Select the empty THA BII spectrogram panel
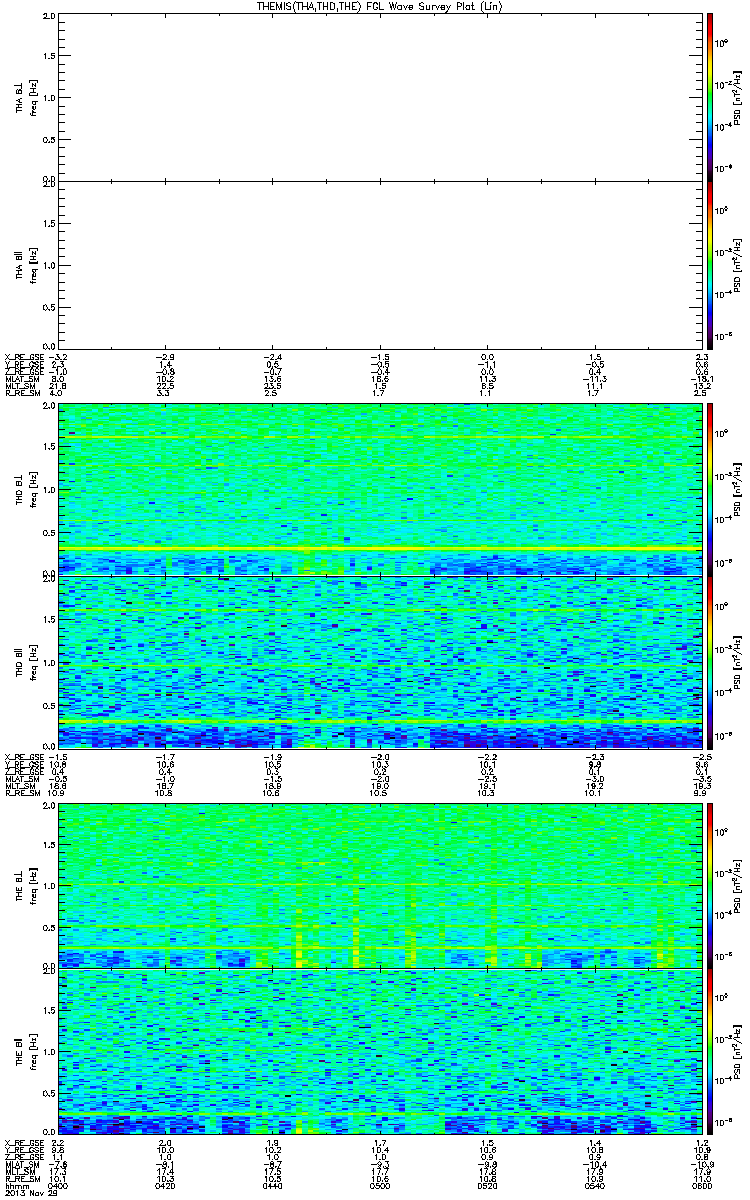750x1200 pixels. pos(380,265)
